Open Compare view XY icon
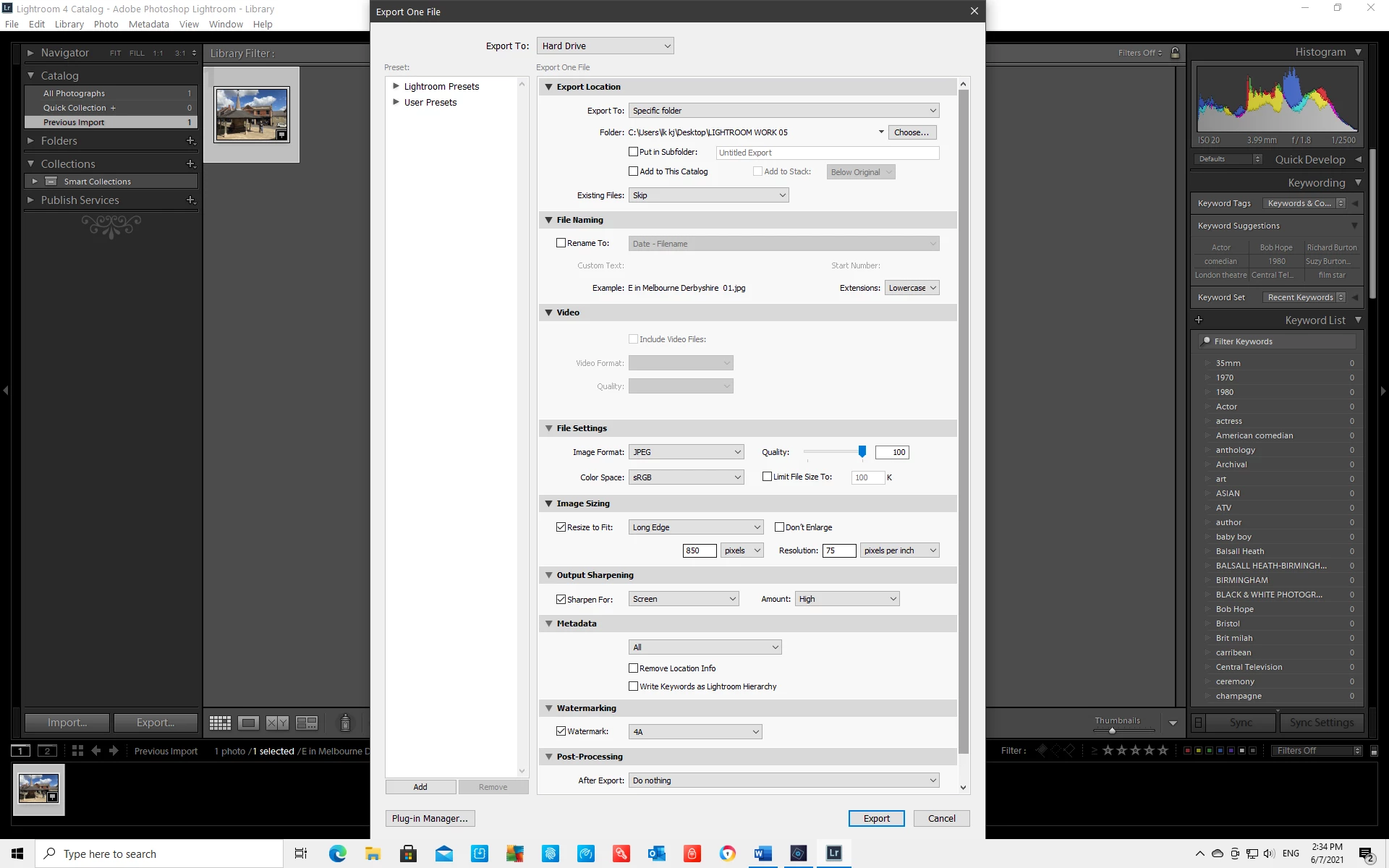Viewport: 1389px width, 868px height. pyautogui.click(x=277, y=723)
